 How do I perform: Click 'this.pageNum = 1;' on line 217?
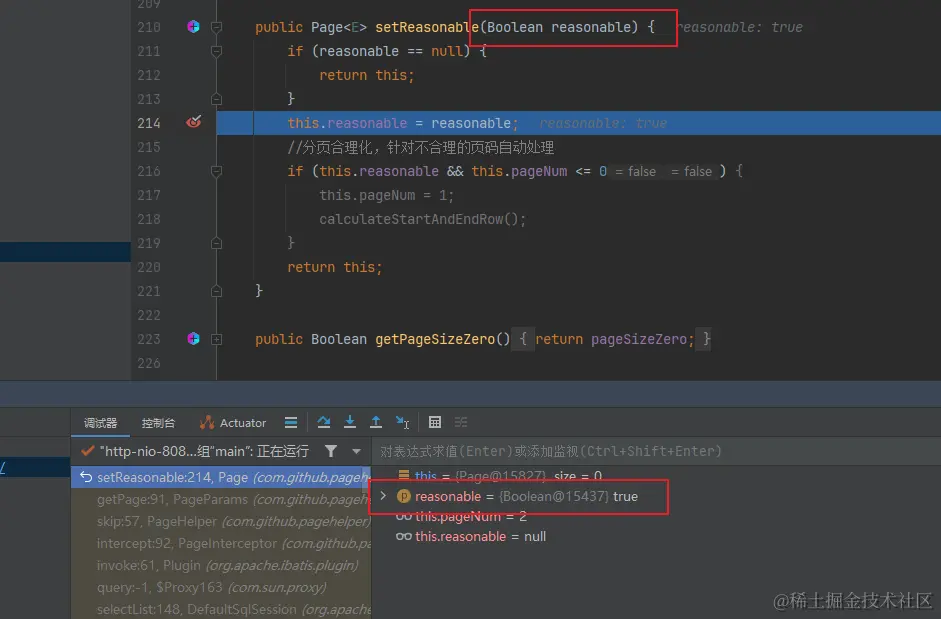tap(386, 195)
